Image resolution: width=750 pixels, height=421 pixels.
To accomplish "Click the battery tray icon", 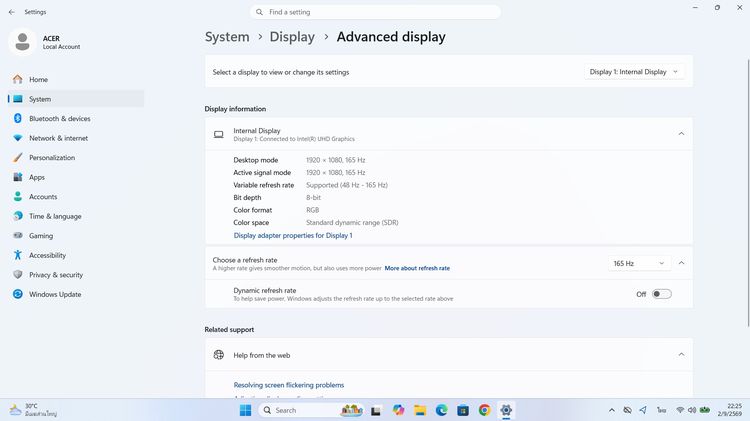I will click(705, 410).
